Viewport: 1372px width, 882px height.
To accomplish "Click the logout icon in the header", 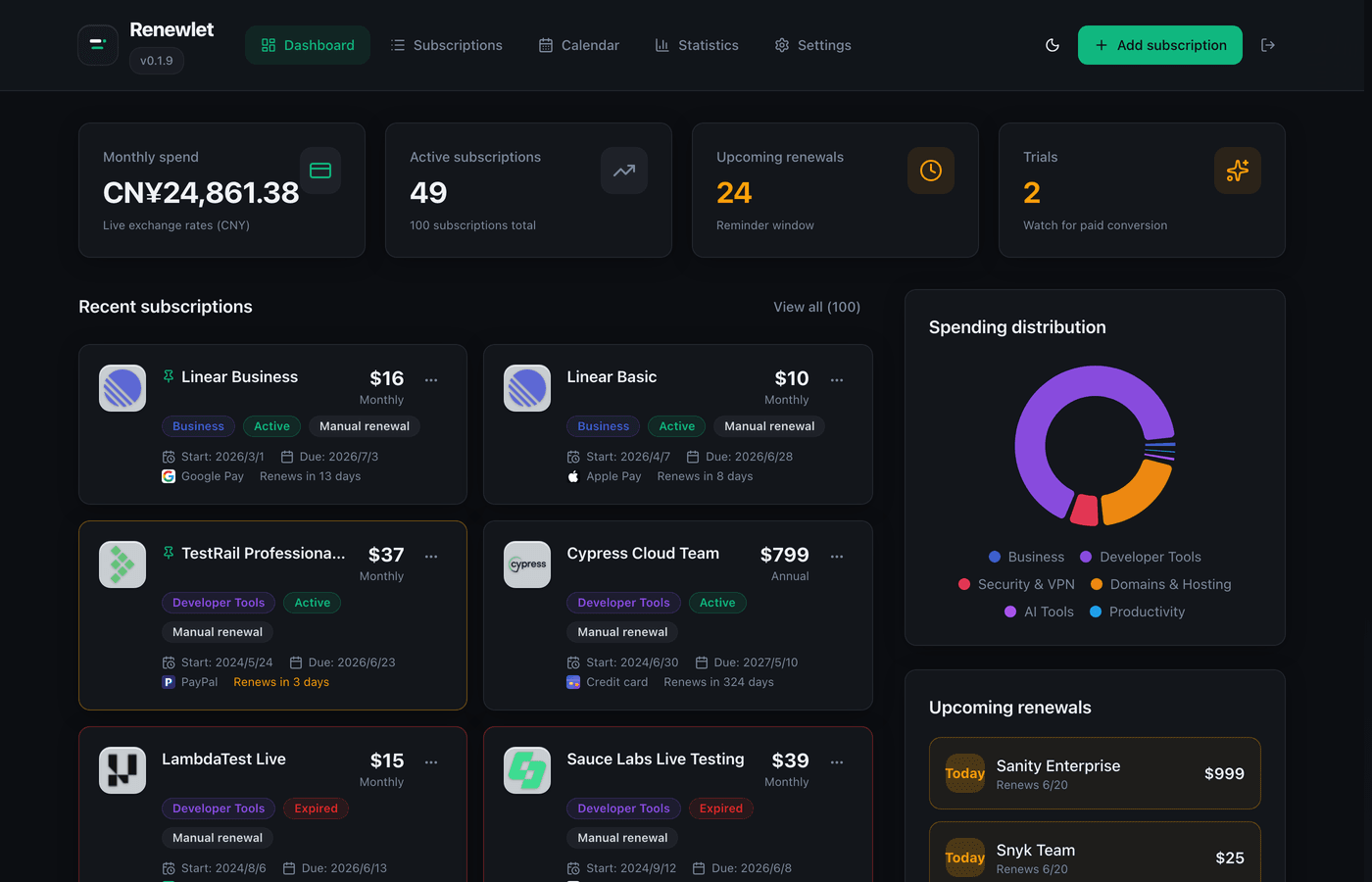I will pos(1268,45).
